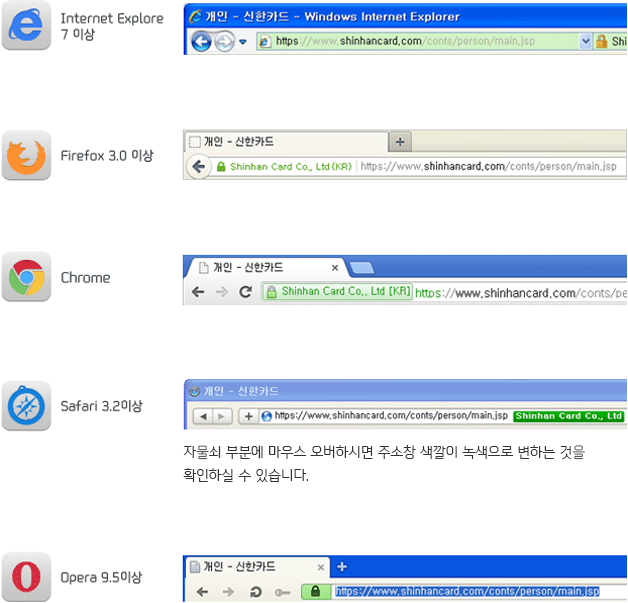Click the Internet Explorer browser icon
The image size is (628, 603).
pos(26,25)
